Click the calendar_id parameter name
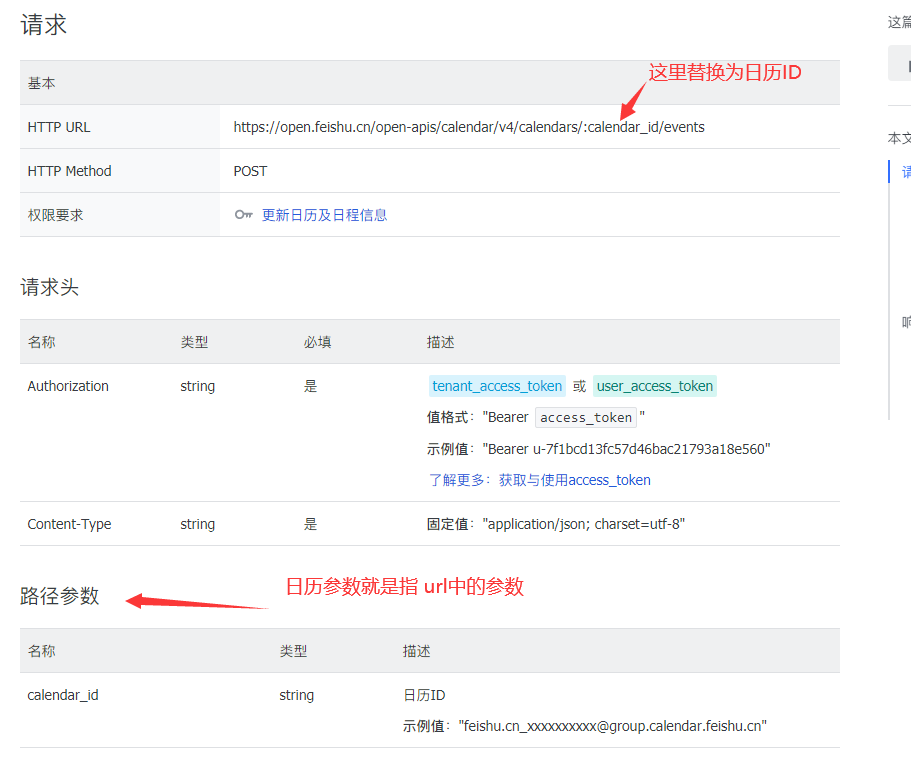The width and height of the screenshot is (911, 782). click(x=63, y=695)
